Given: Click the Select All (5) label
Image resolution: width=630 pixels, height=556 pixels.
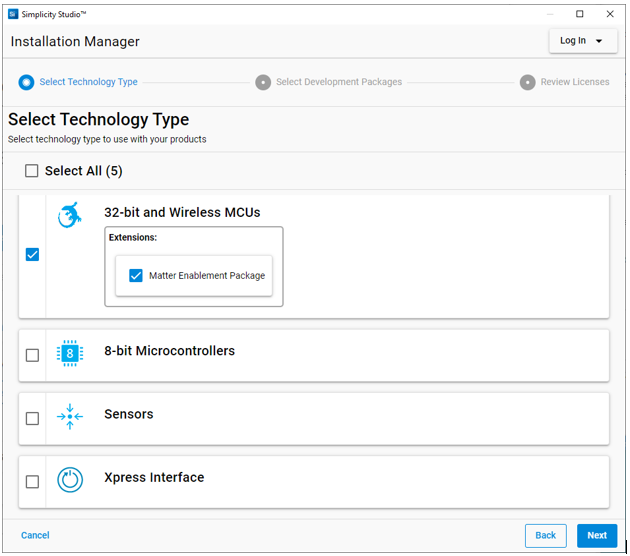Looking at the screenshot, I should click(x=84, y=171).
